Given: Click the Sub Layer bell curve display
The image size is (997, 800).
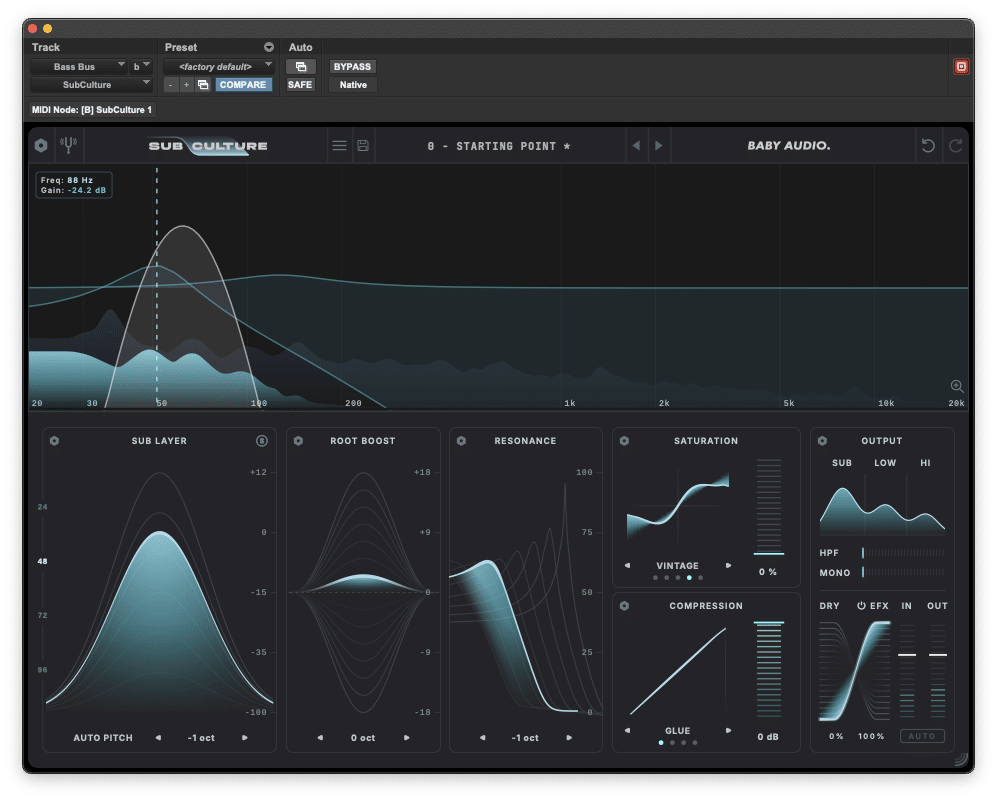Looking at the screenshot, I should point(160,591).
